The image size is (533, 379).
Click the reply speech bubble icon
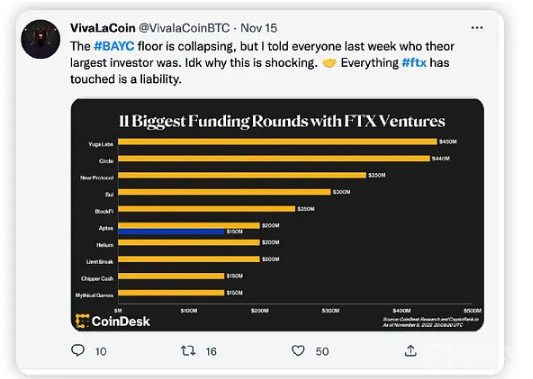78,350
